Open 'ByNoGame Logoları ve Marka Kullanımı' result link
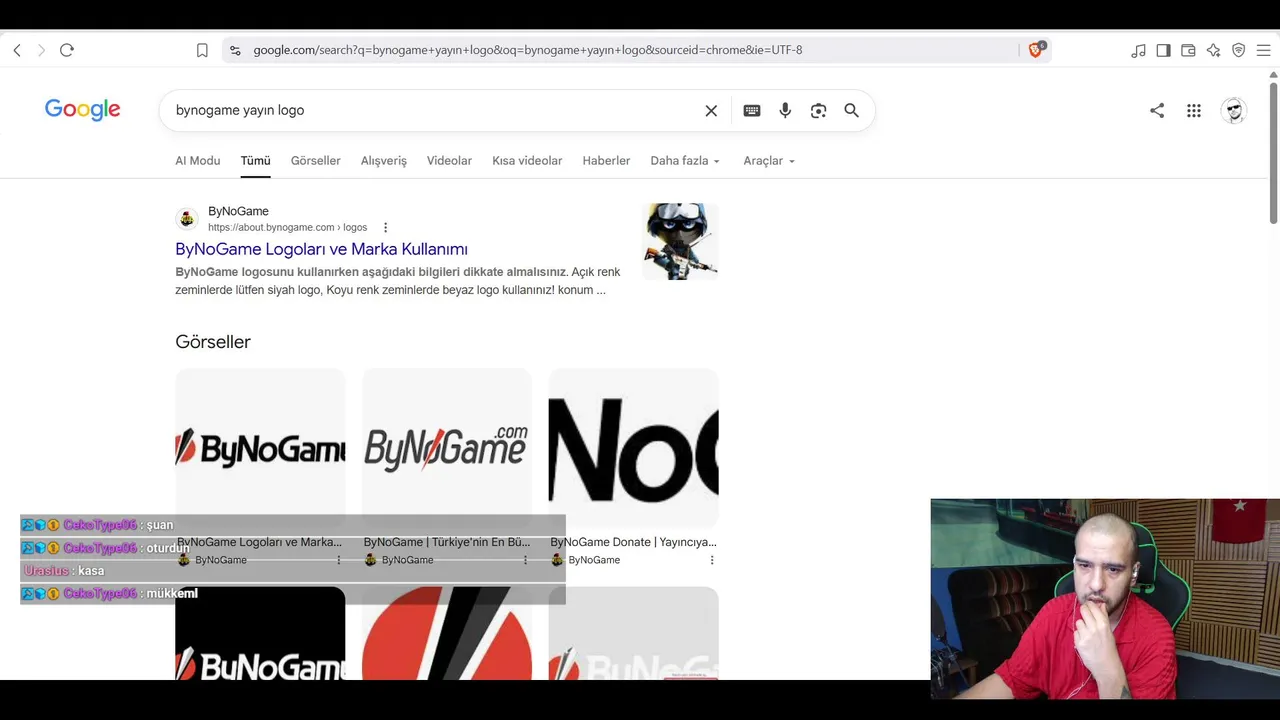Viewport: 1280px width, 720px height. tap(321, 249)
